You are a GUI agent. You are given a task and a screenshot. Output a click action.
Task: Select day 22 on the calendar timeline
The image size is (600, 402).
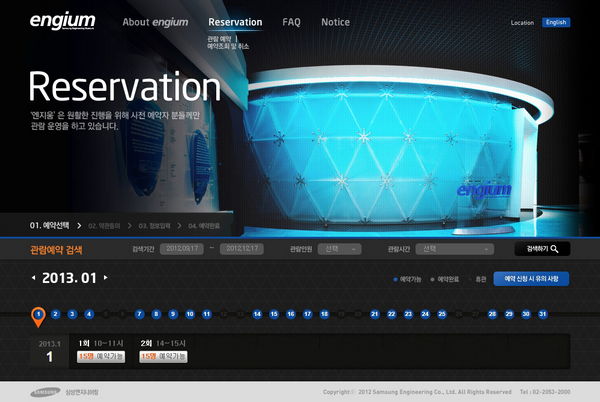coord(391,314)
